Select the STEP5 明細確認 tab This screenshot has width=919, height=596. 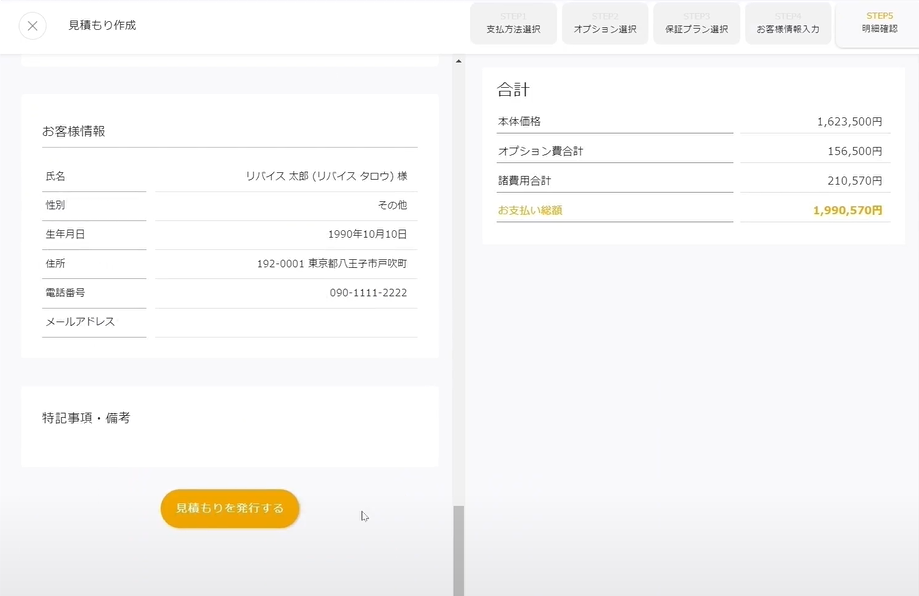point(879,23)
